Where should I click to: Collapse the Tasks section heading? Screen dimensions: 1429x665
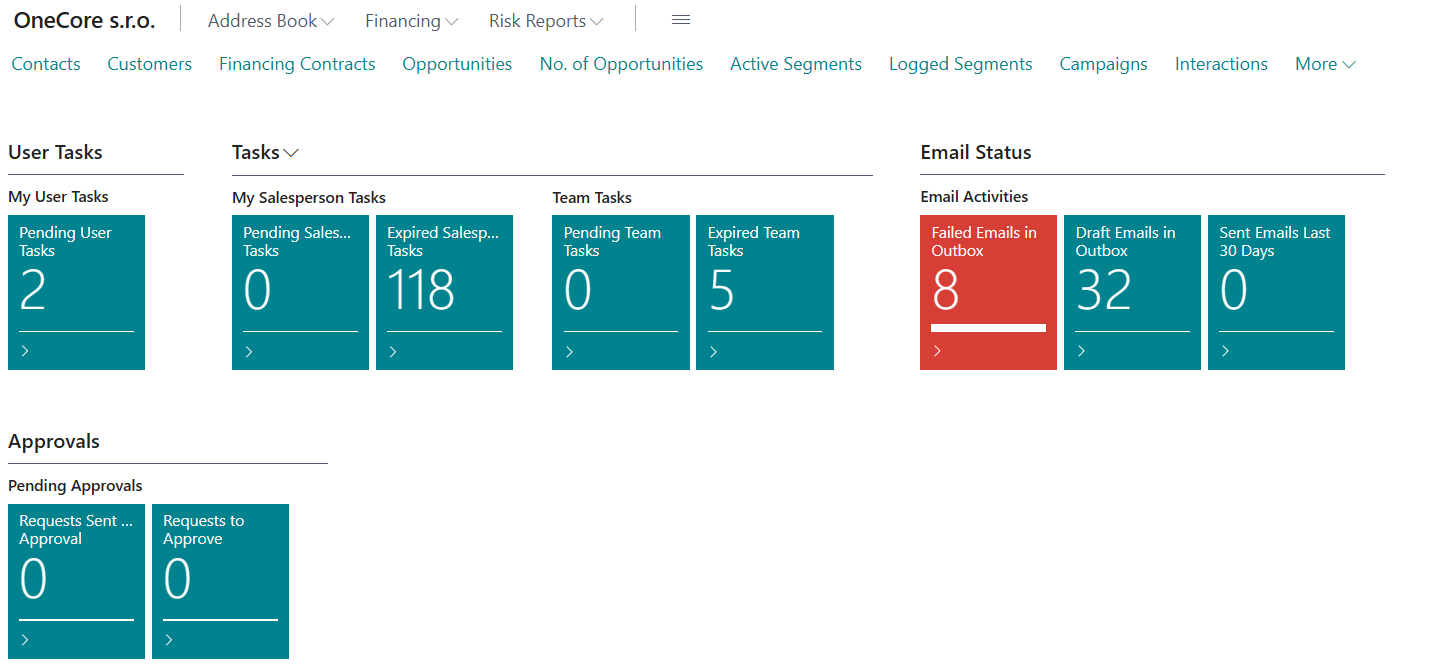[x=266, y=152]
